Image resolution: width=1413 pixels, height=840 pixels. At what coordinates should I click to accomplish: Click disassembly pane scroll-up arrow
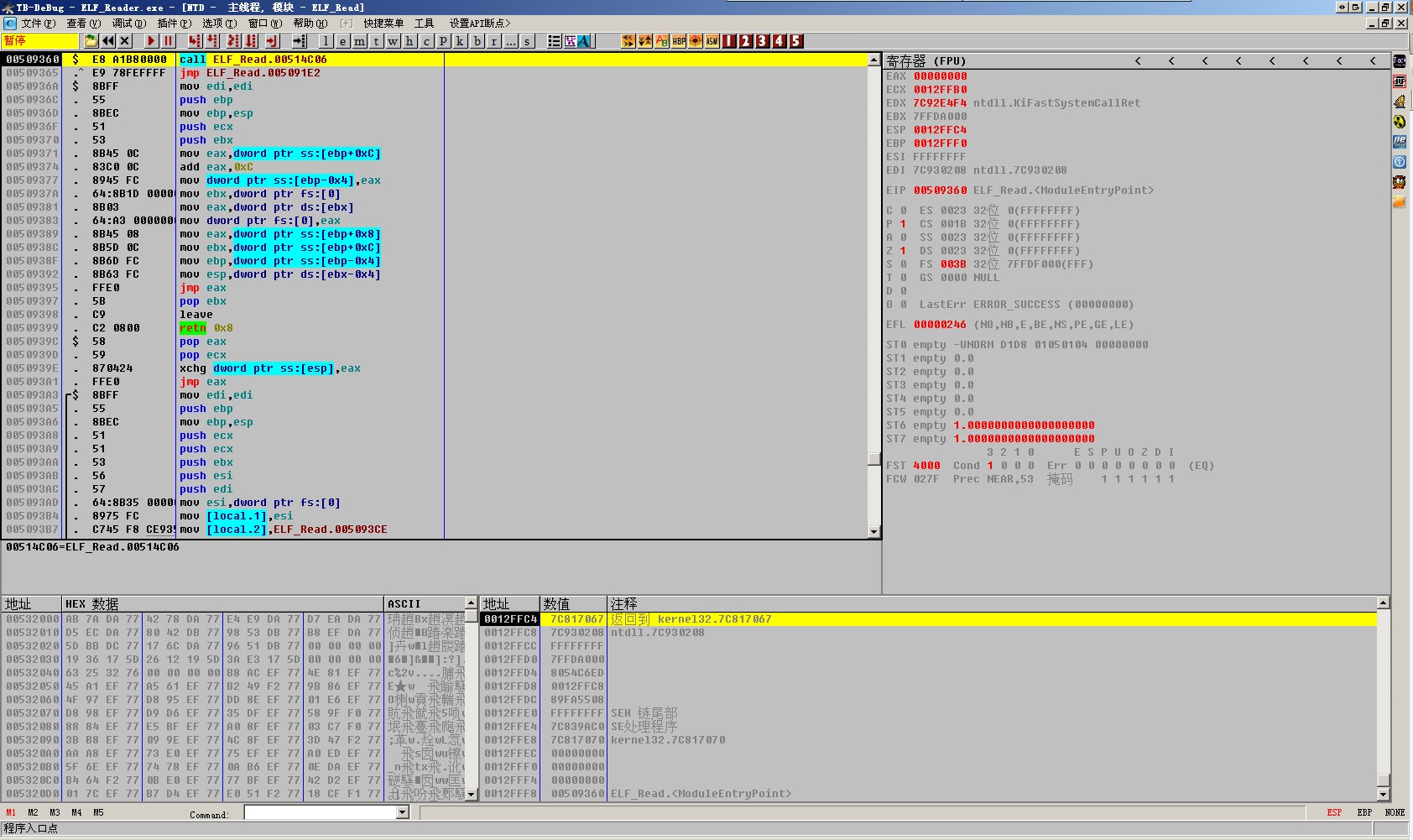coord(873,60)
